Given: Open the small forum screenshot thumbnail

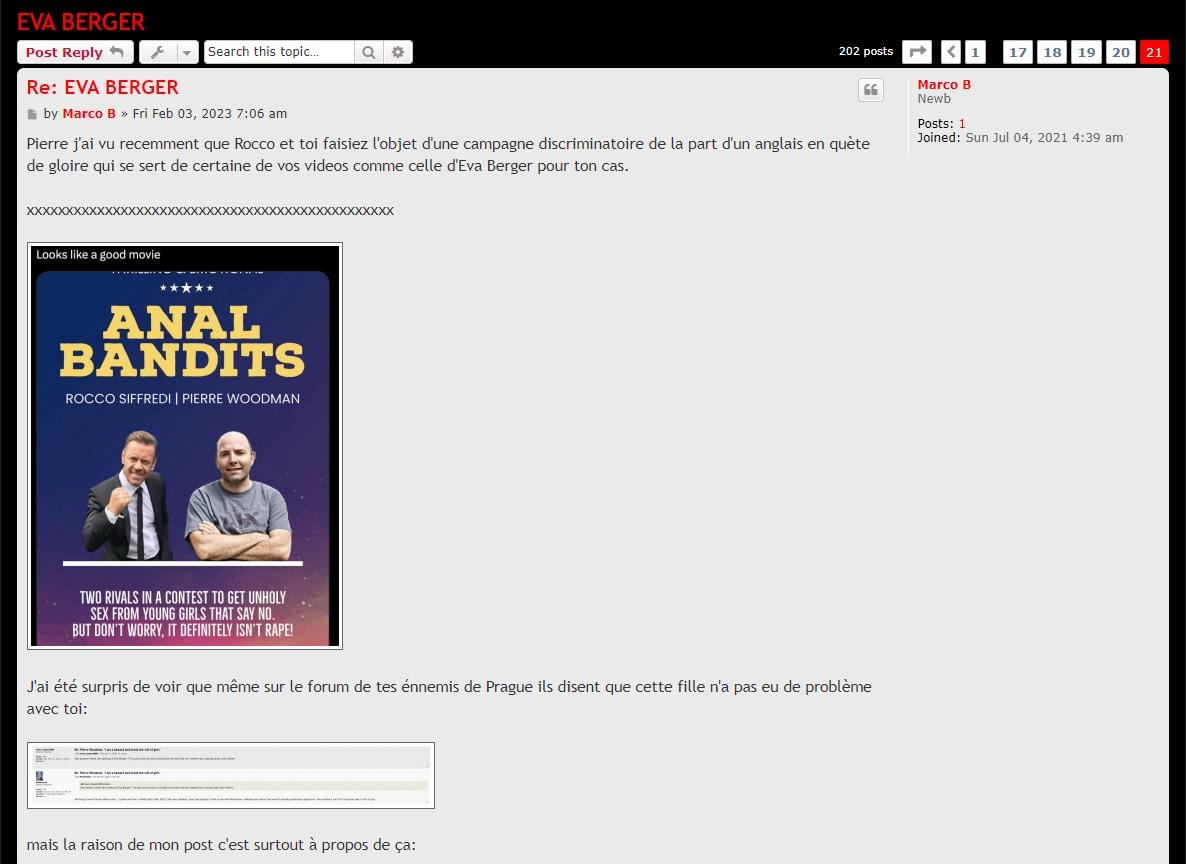Looking at the screenshot, I should [x=231, y=775].
